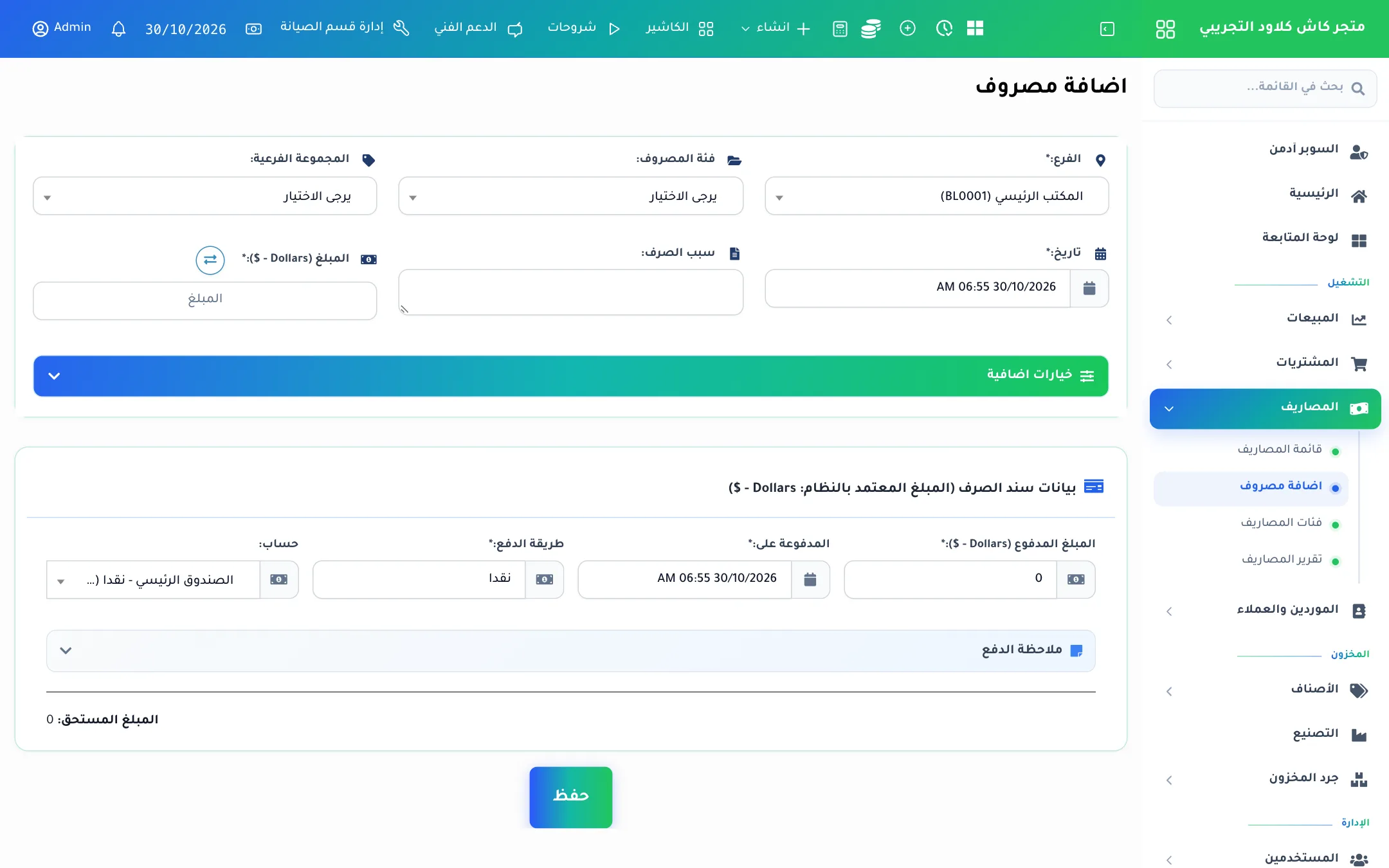Open the انشاء create dropdown menu
Screen dimensions: 1389x868
776,28
